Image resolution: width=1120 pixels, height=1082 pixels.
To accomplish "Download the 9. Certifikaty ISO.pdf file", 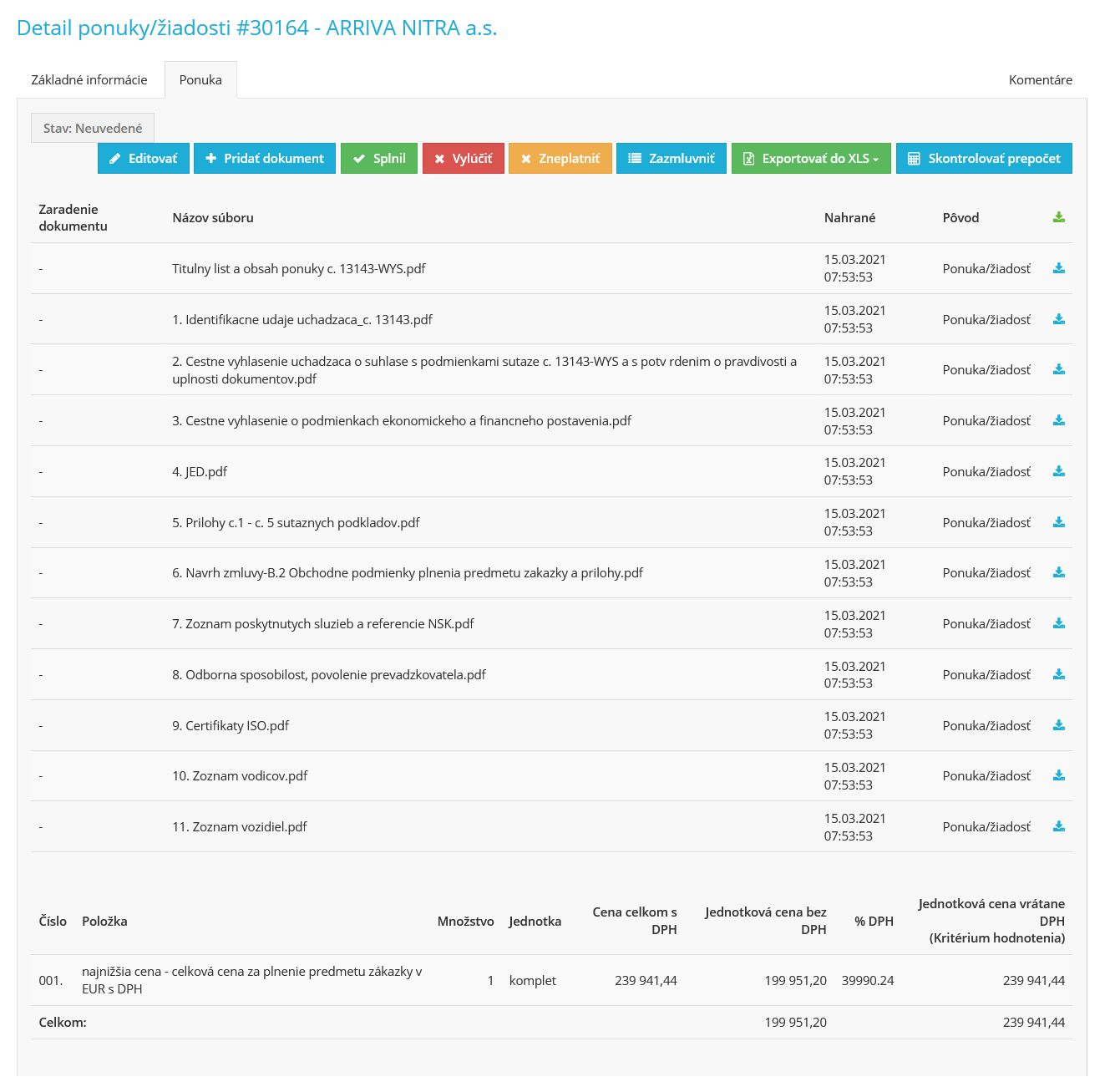I will pos(1058,725).
